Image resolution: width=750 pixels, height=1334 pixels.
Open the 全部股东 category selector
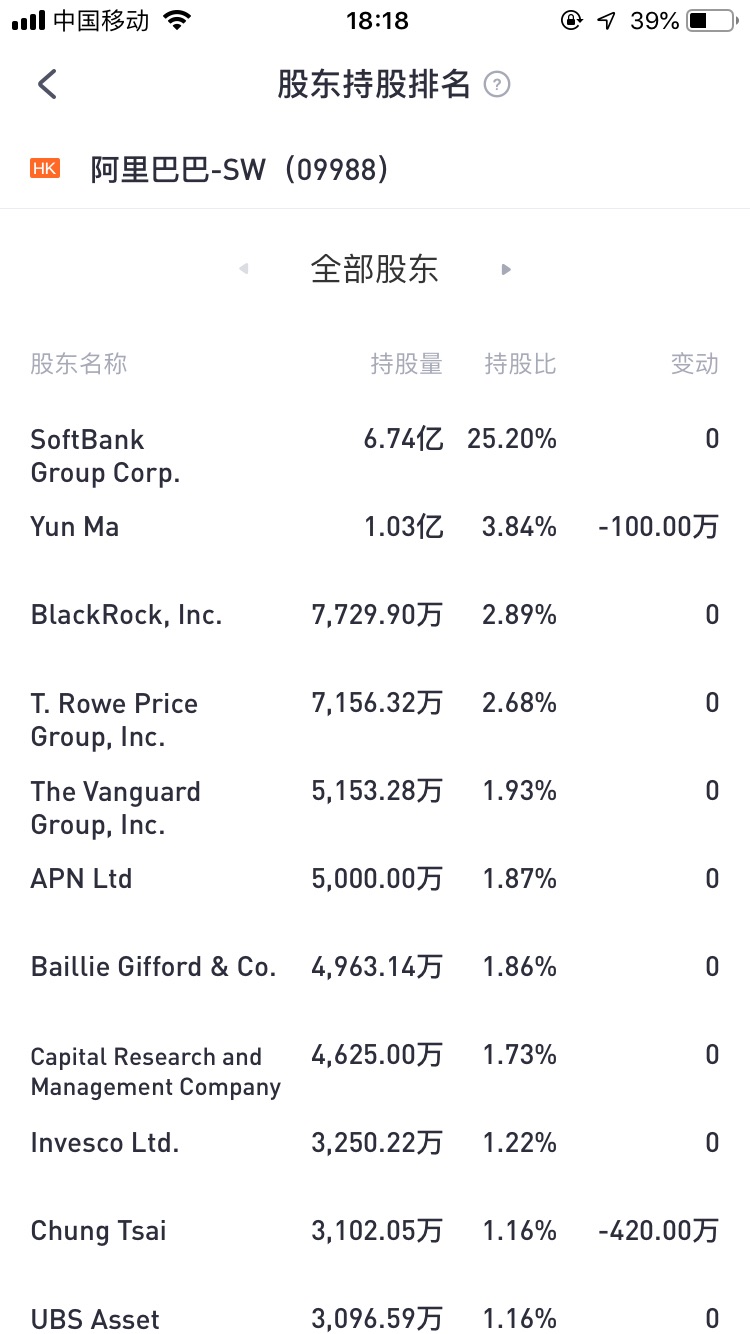tap(375, 269)
